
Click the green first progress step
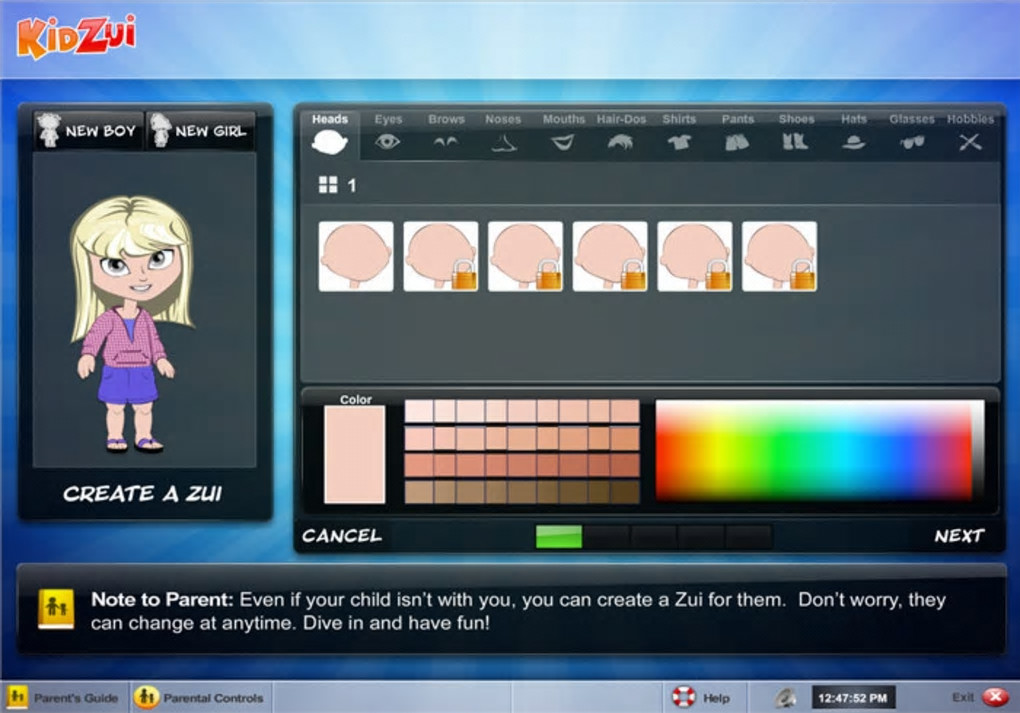(559, 537)
